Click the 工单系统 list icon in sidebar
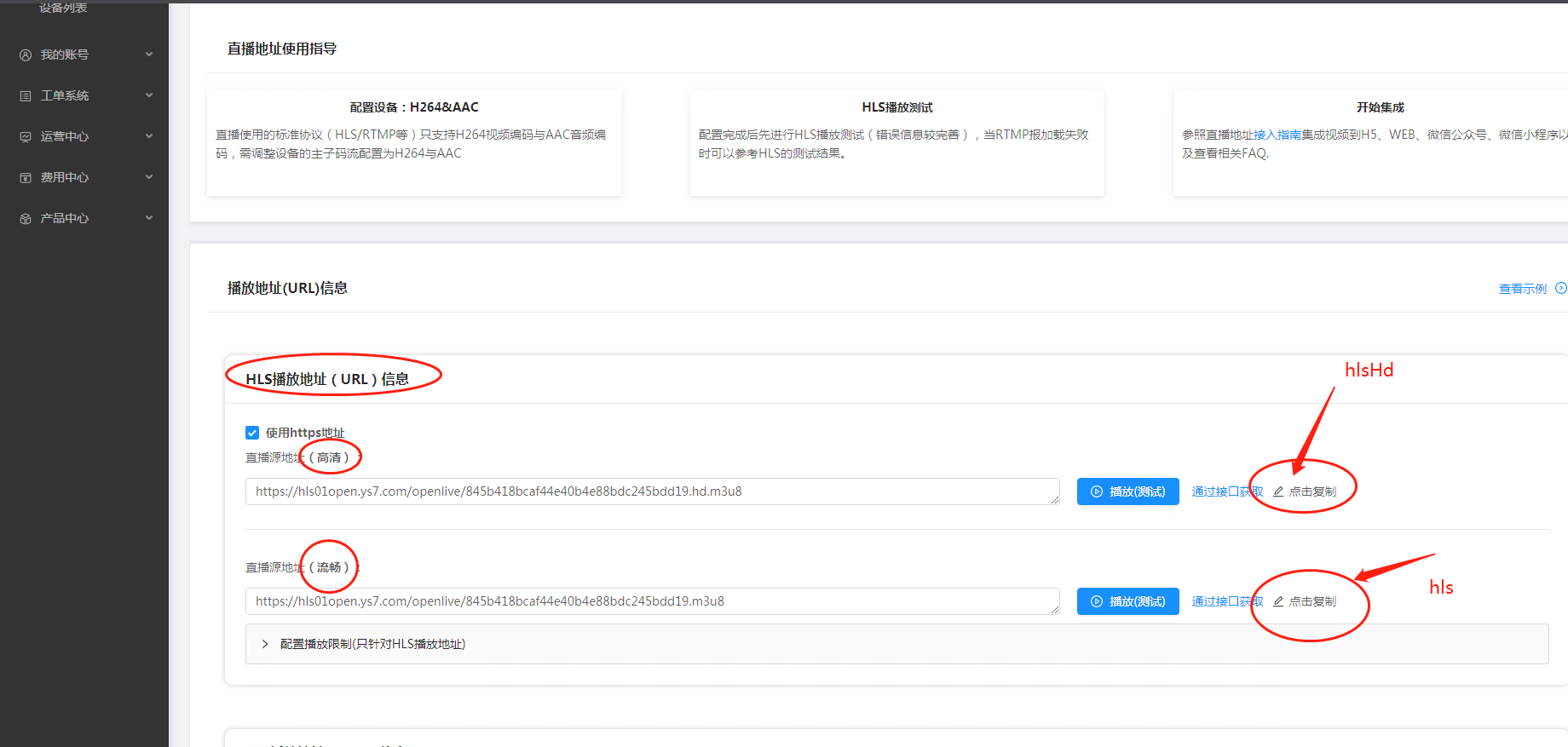 coord(26,95)
